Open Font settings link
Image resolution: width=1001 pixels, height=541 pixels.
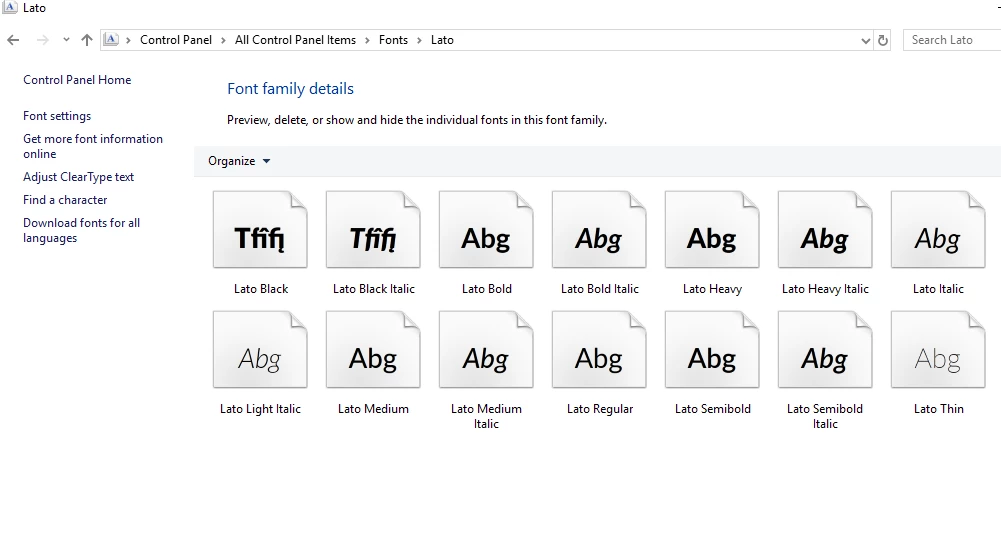click(x=57, y=116)
